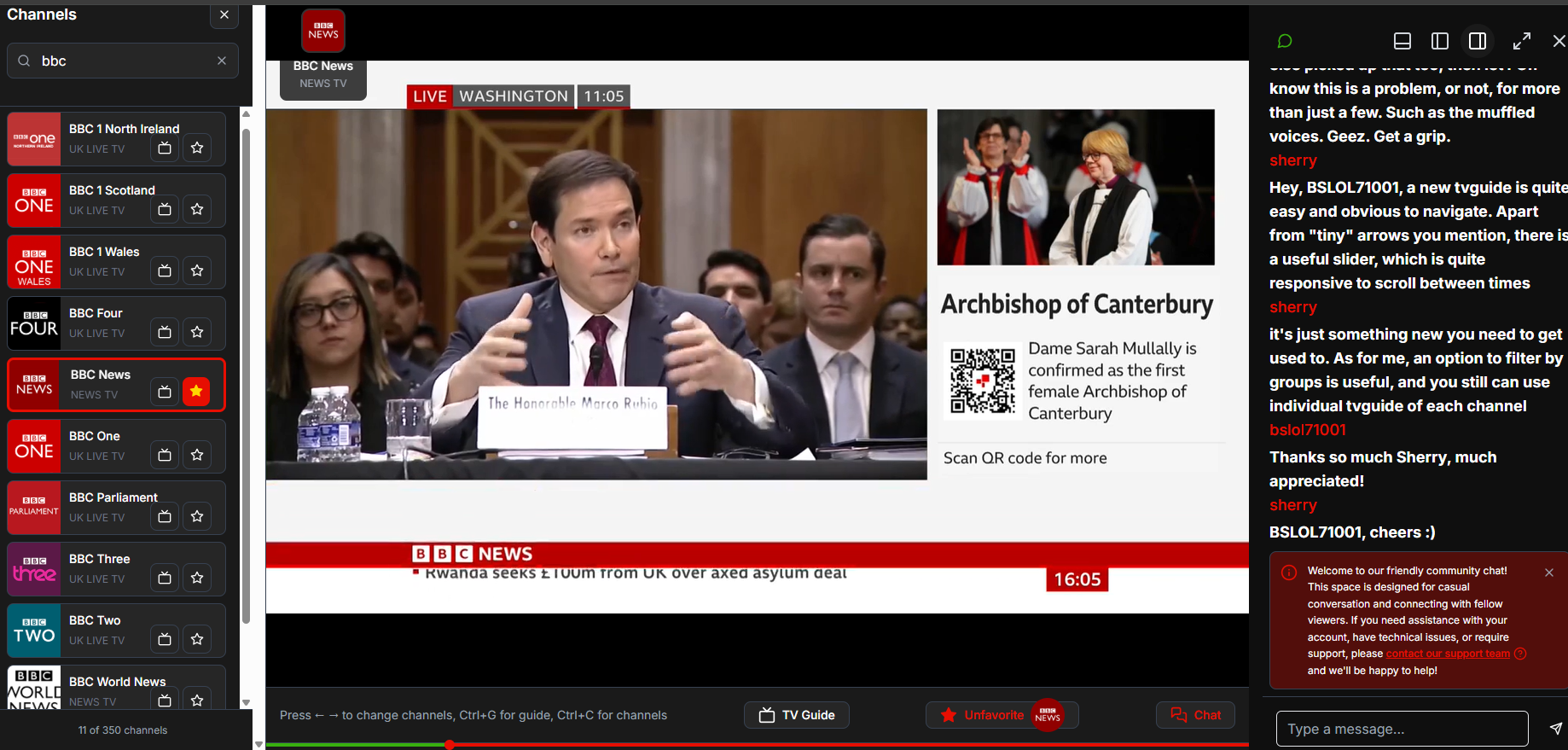The width and height of the screenshot is (1568, 750).
Task: Remove BBC News from favorites via star
Action: (x=196, y=392)
